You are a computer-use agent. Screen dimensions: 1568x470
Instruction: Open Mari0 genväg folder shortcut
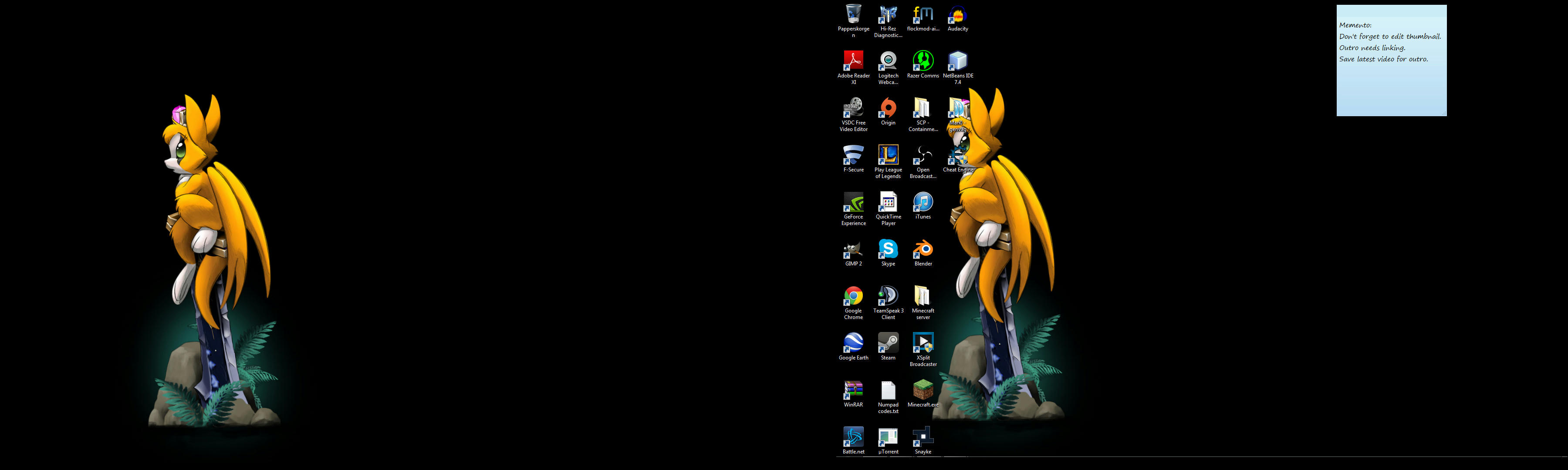click(957, 114)
